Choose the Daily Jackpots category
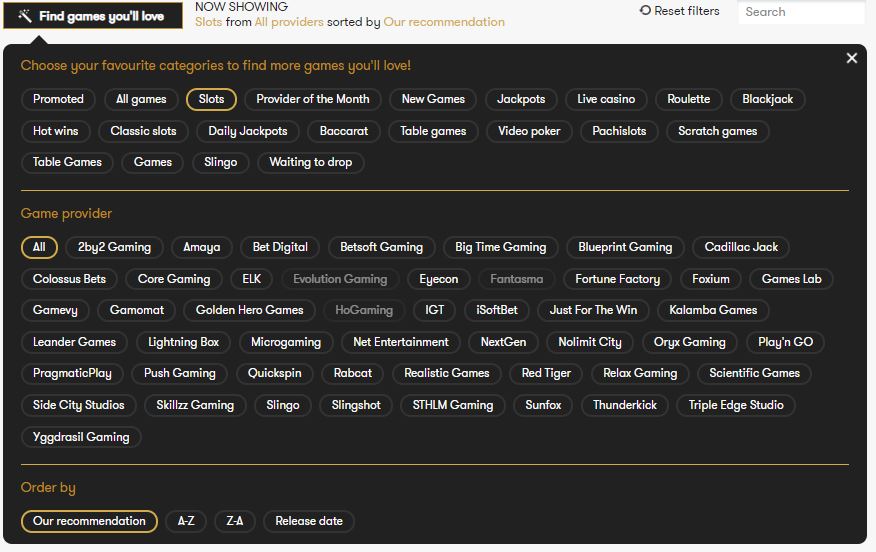This screenshot has width=876, height=552. tap(248, 131)
